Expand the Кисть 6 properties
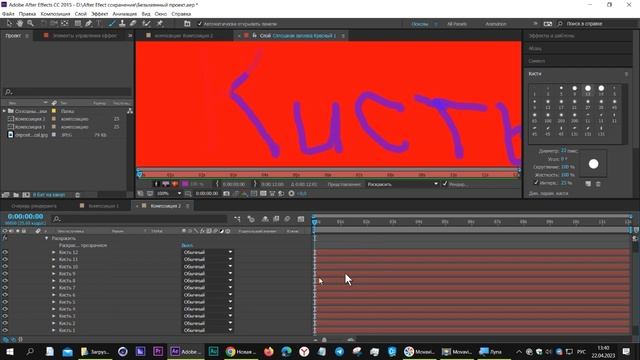Viewport: 640px width, 360px height. [53, 295]
